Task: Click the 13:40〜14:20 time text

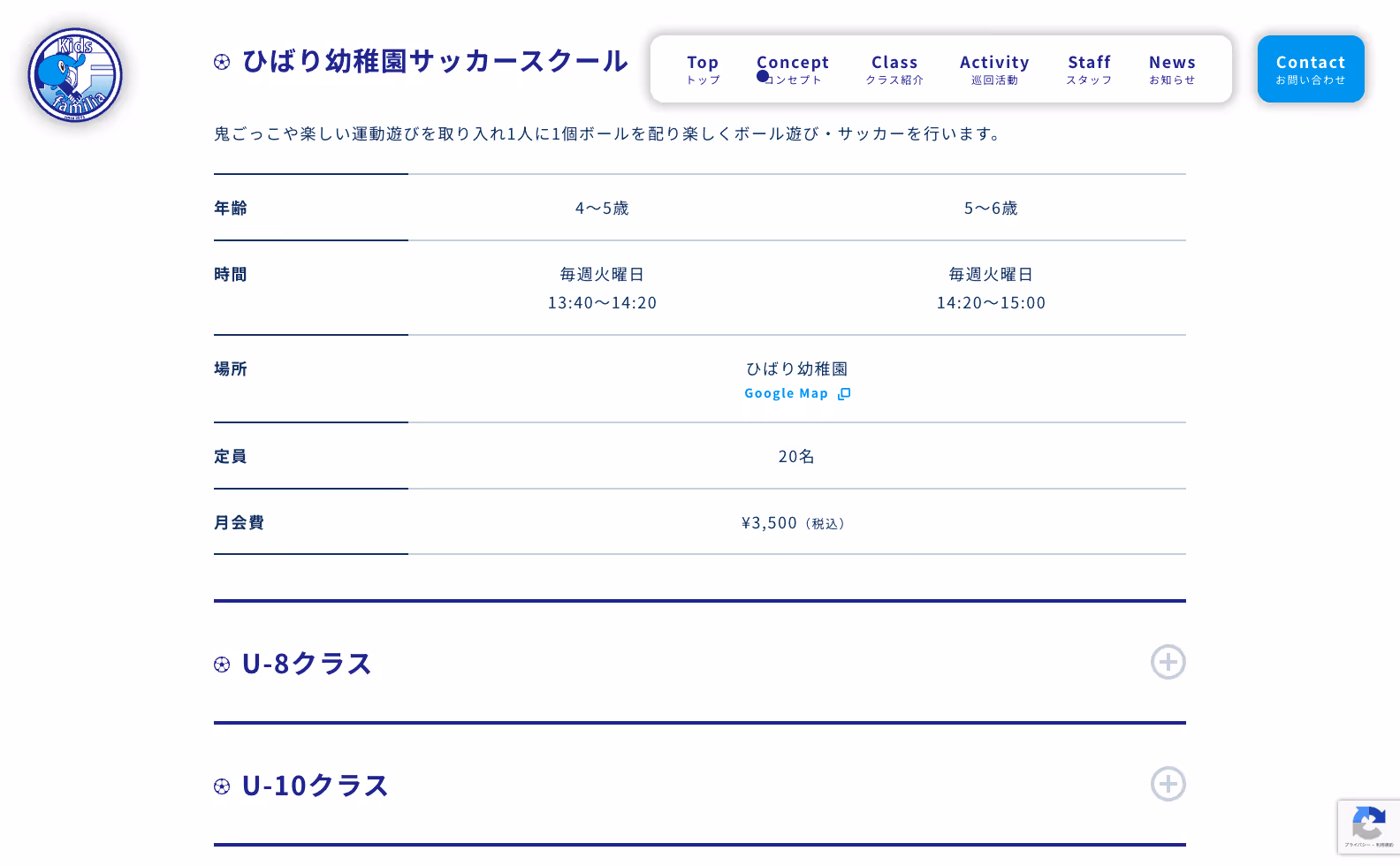Action: pos(602,303)
